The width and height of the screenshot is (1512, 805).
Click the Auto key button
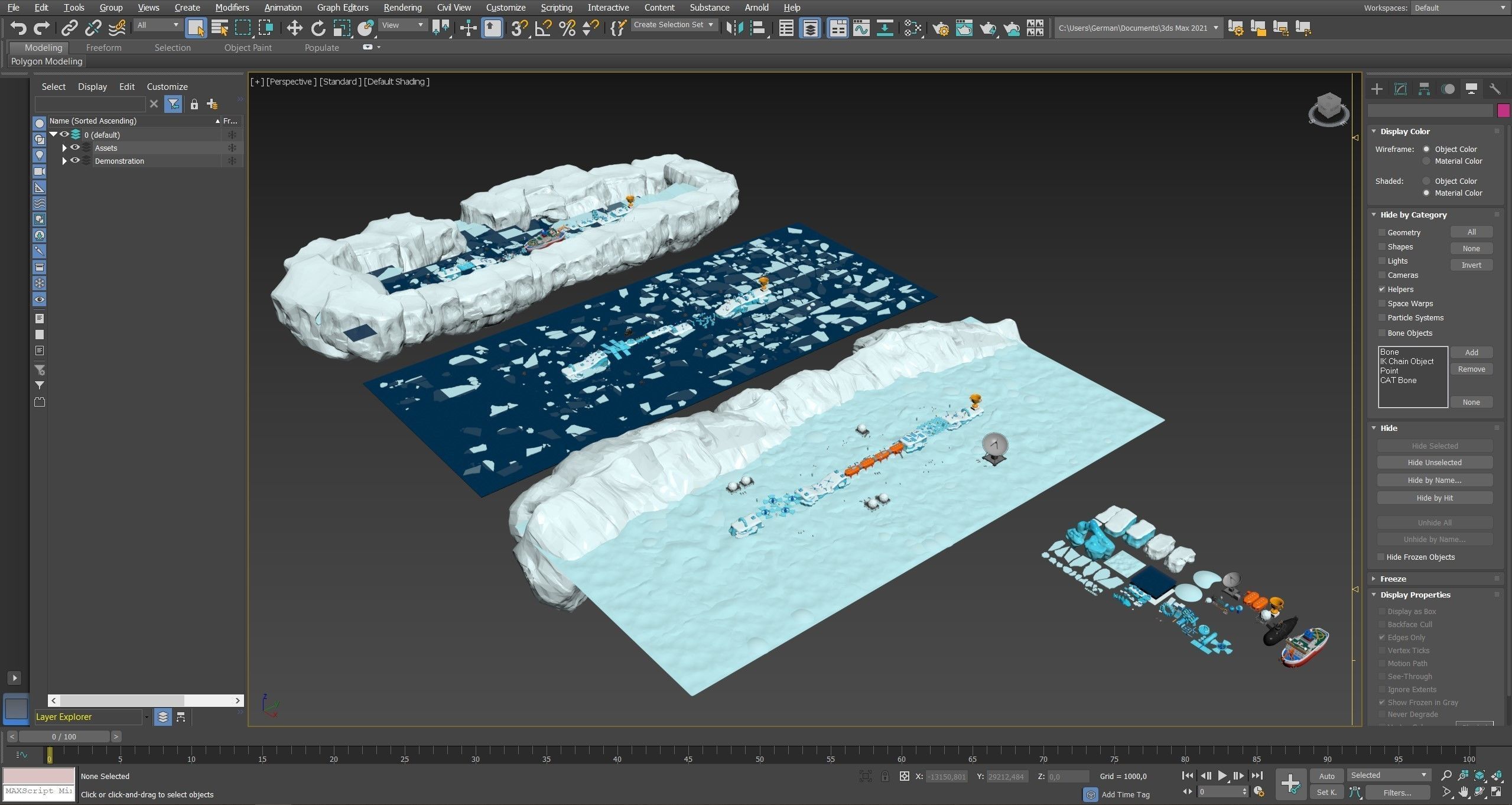click(1326, 776)
